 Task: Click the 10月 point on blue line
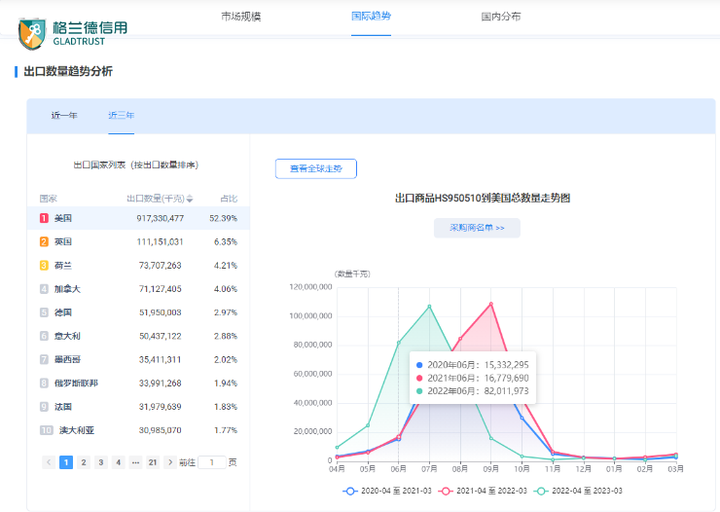click(x=522, y=418)
